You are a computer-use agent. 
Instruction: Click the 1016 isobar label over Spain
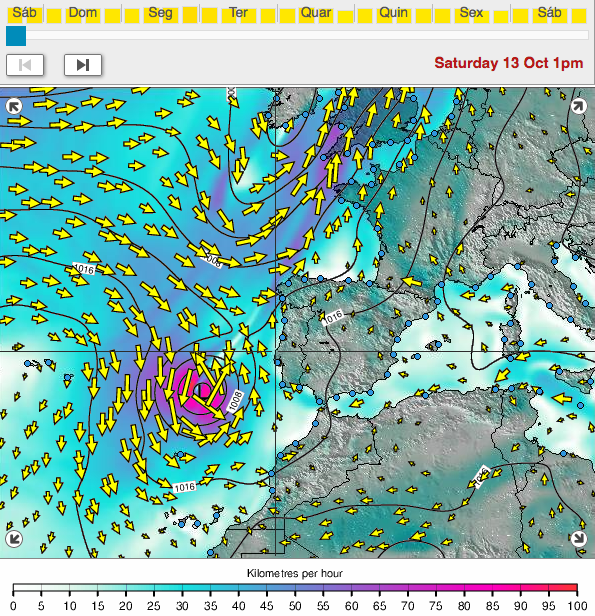tap(333, 317)
